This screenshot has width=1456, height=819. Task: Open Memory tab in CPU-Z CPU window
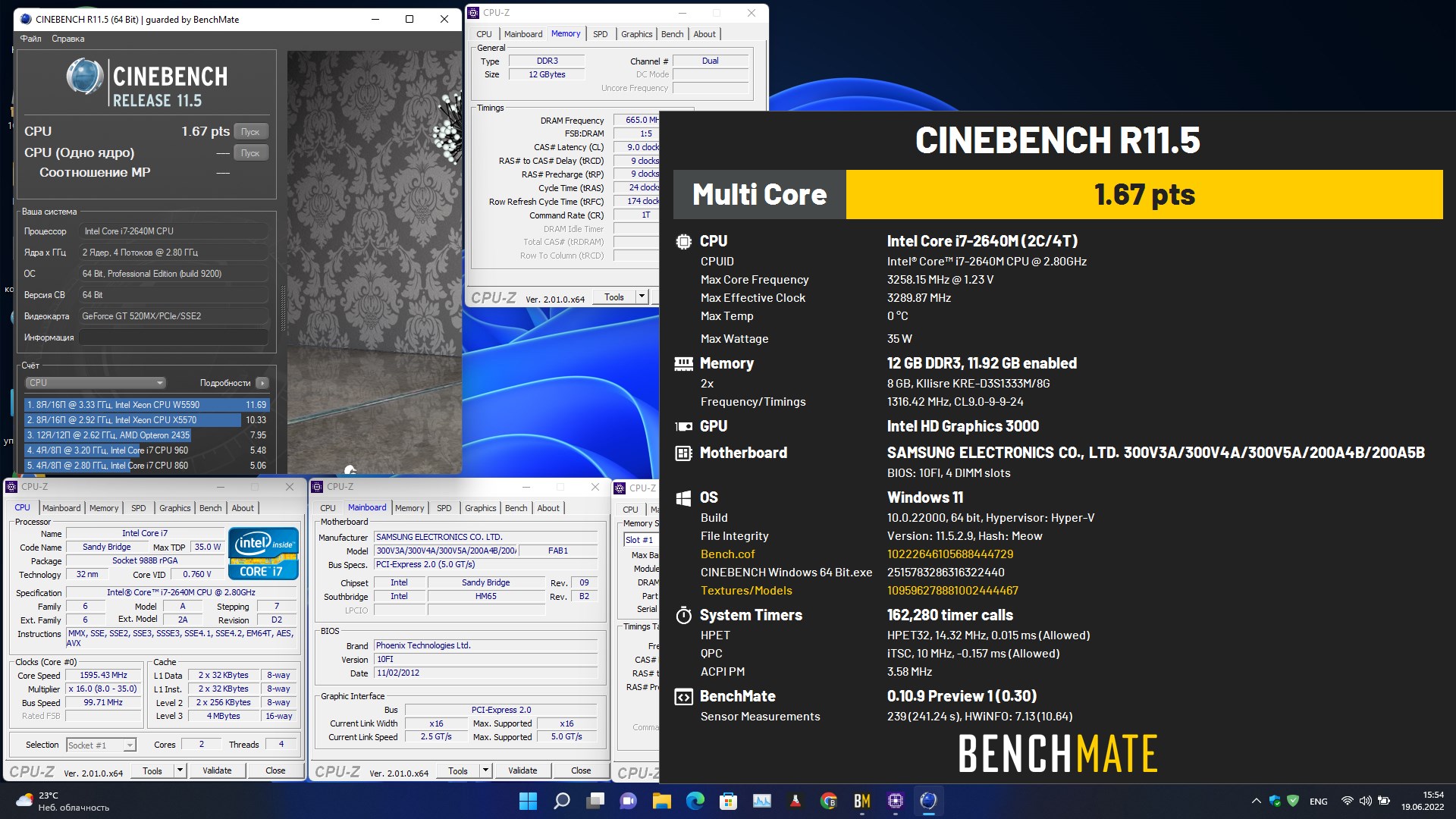pos(104,508)
